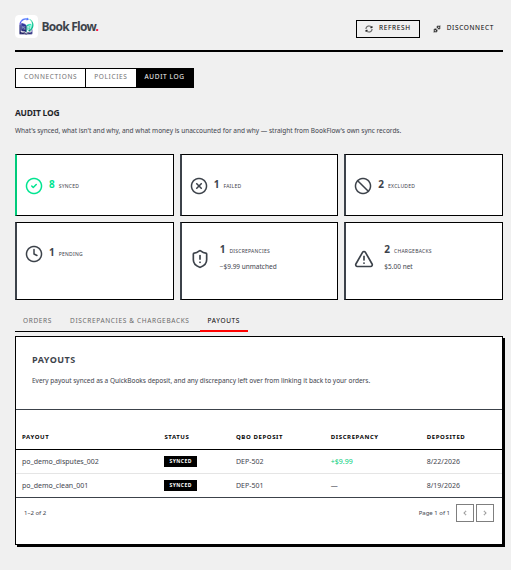Open the 8 Synced summary card

[x=94, y=185]
